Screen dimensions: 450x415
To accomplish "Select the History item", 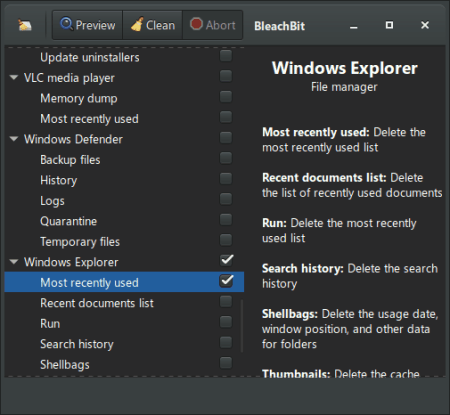I will click(x=124, y=180).
